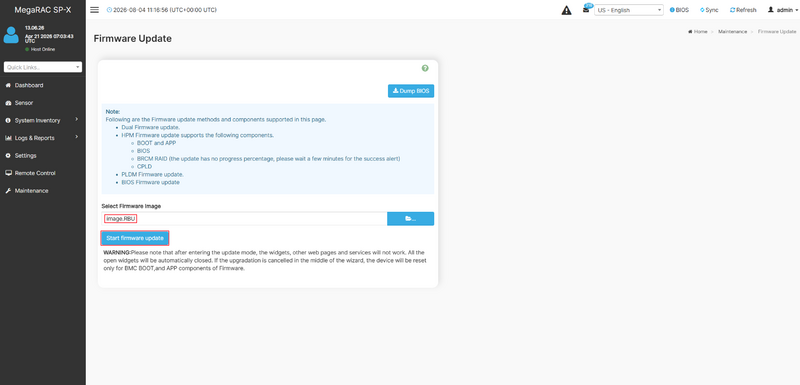Go to Maintenance breadcrumb
Screen dimensions: 800x385
[x=732, y=32]
